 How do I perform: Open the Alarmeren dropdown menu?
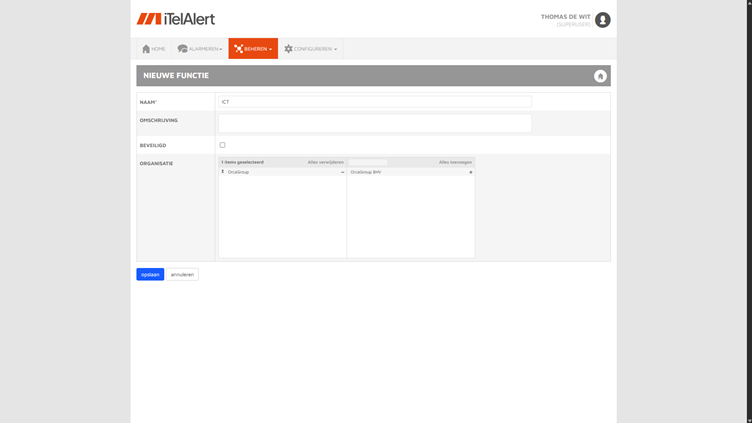point(200,49)
